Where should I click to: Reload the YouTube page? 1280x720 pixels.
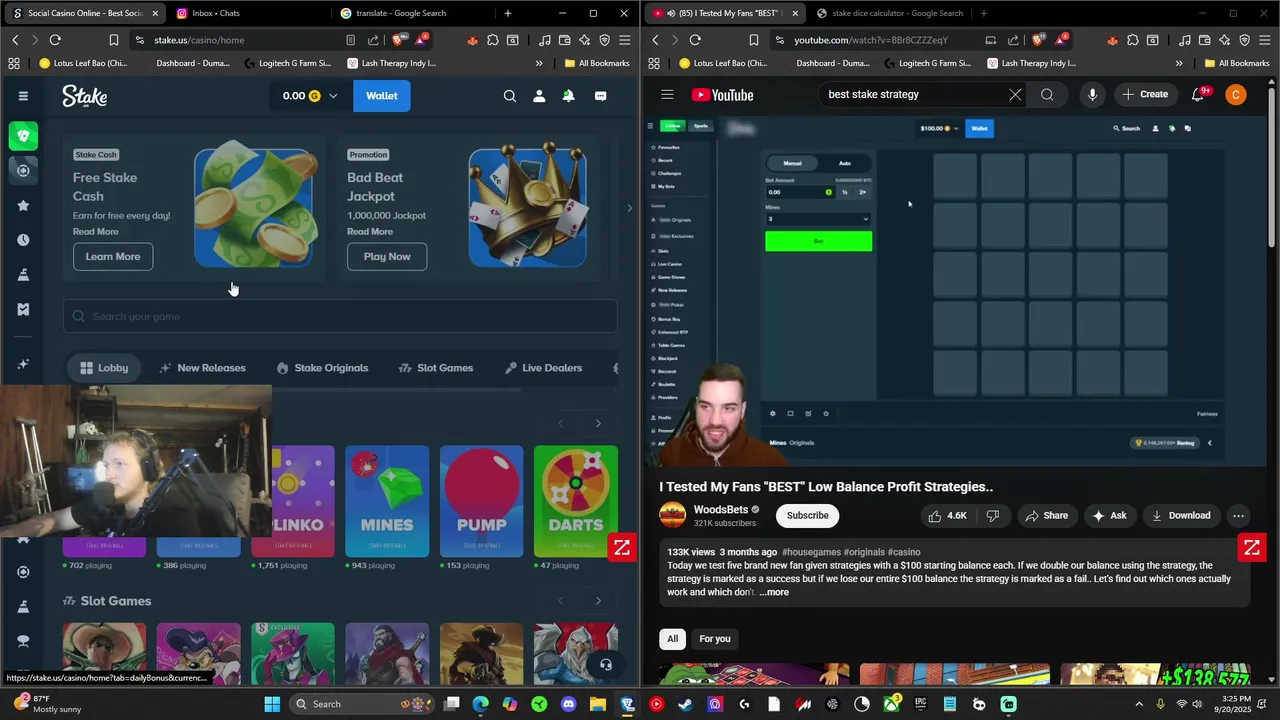coord(695,40)
